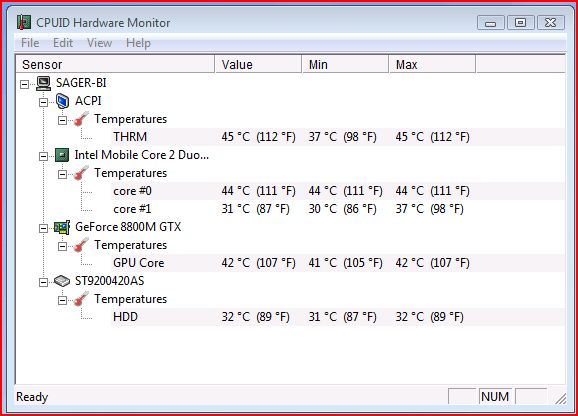Collapse the GeForce 8800M GTX node
Screen dimensions: 578x416
(x=43, y=228)
